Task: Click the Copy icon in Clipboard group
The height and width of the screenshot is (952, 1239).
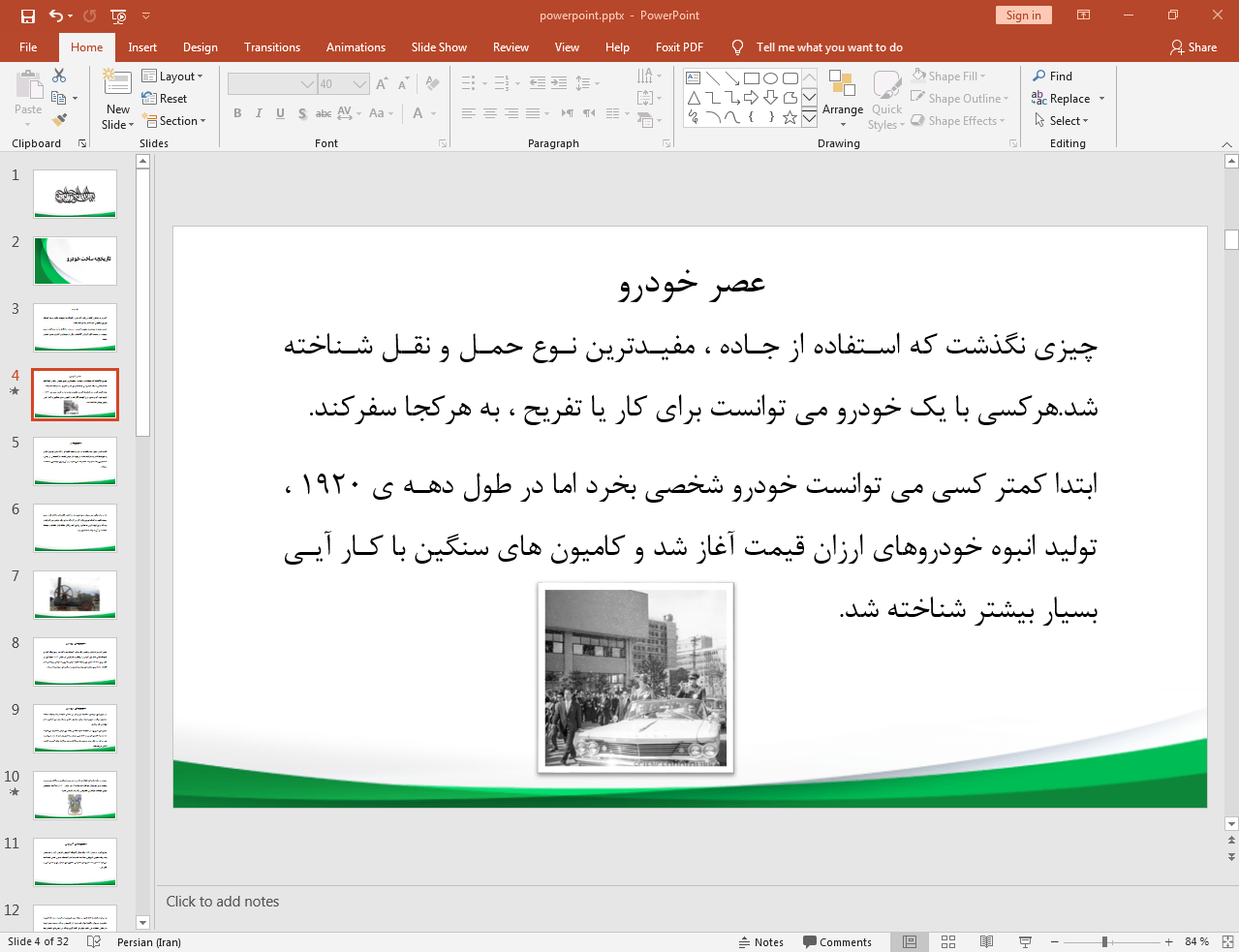Action: [59, 98]
